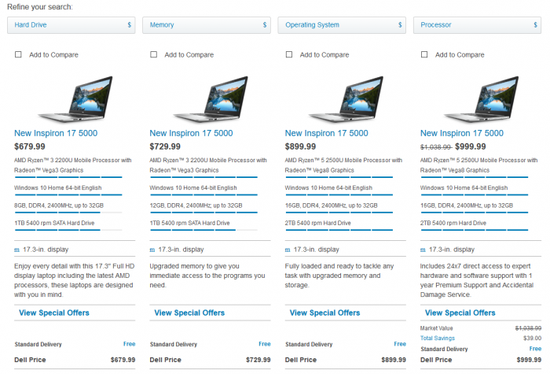Open New Inspiron 17 5000 link priced $679.99
Viewport: 550px width, 374px height.
click(x=56, y=133)
